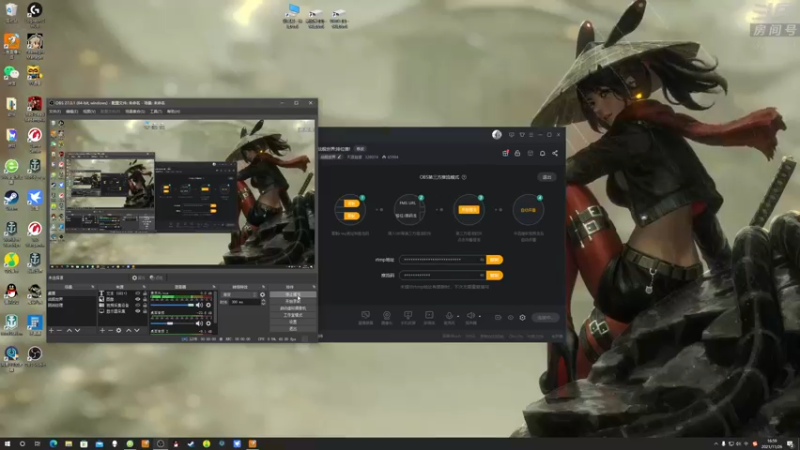This screenshot has height=450, width=800.
Task: Click the help icon beside OBS mode title
Action: 464,177
